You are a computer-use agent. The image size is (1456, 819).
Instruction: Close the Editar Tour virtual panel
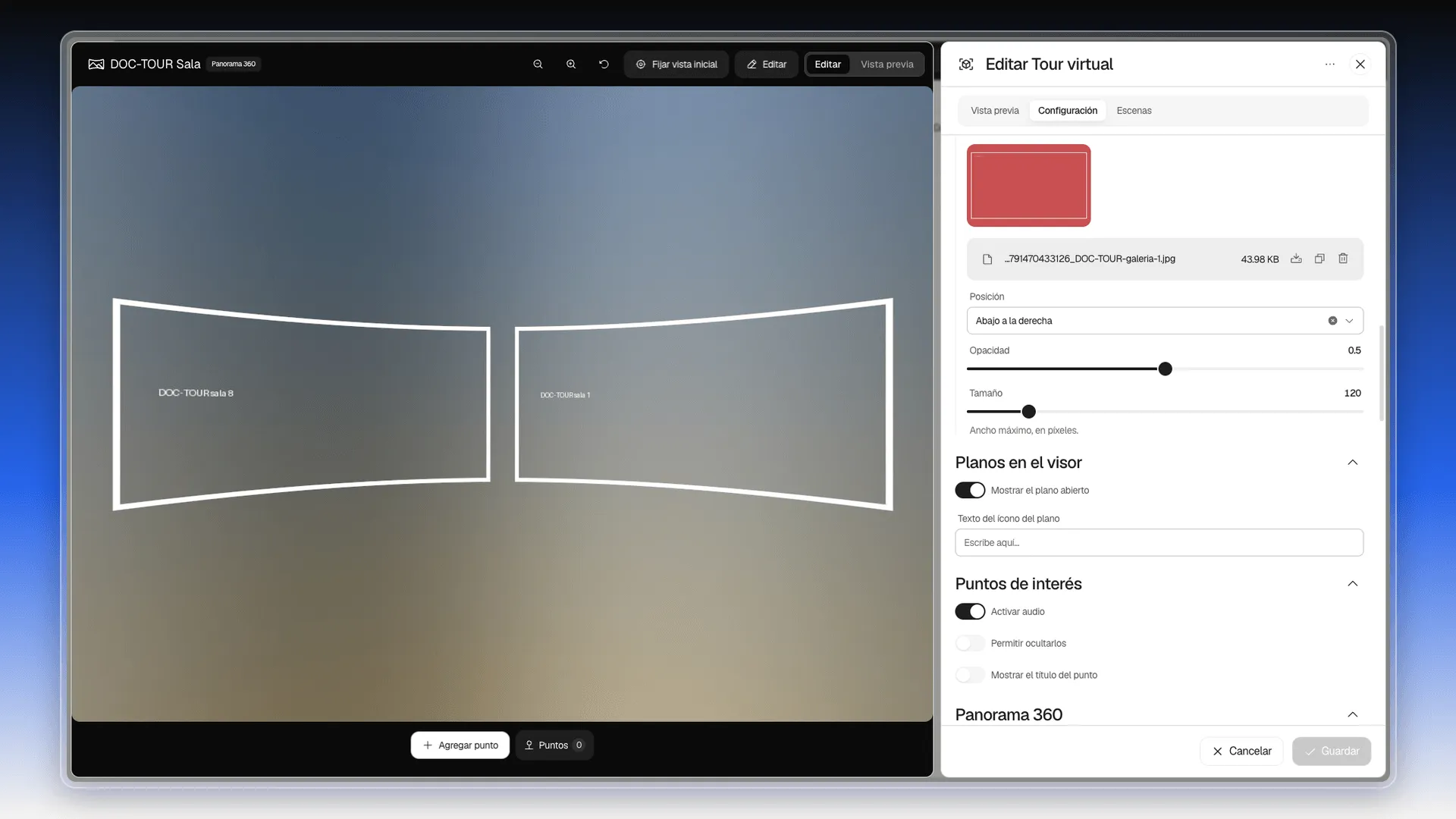click(1360, 64)
